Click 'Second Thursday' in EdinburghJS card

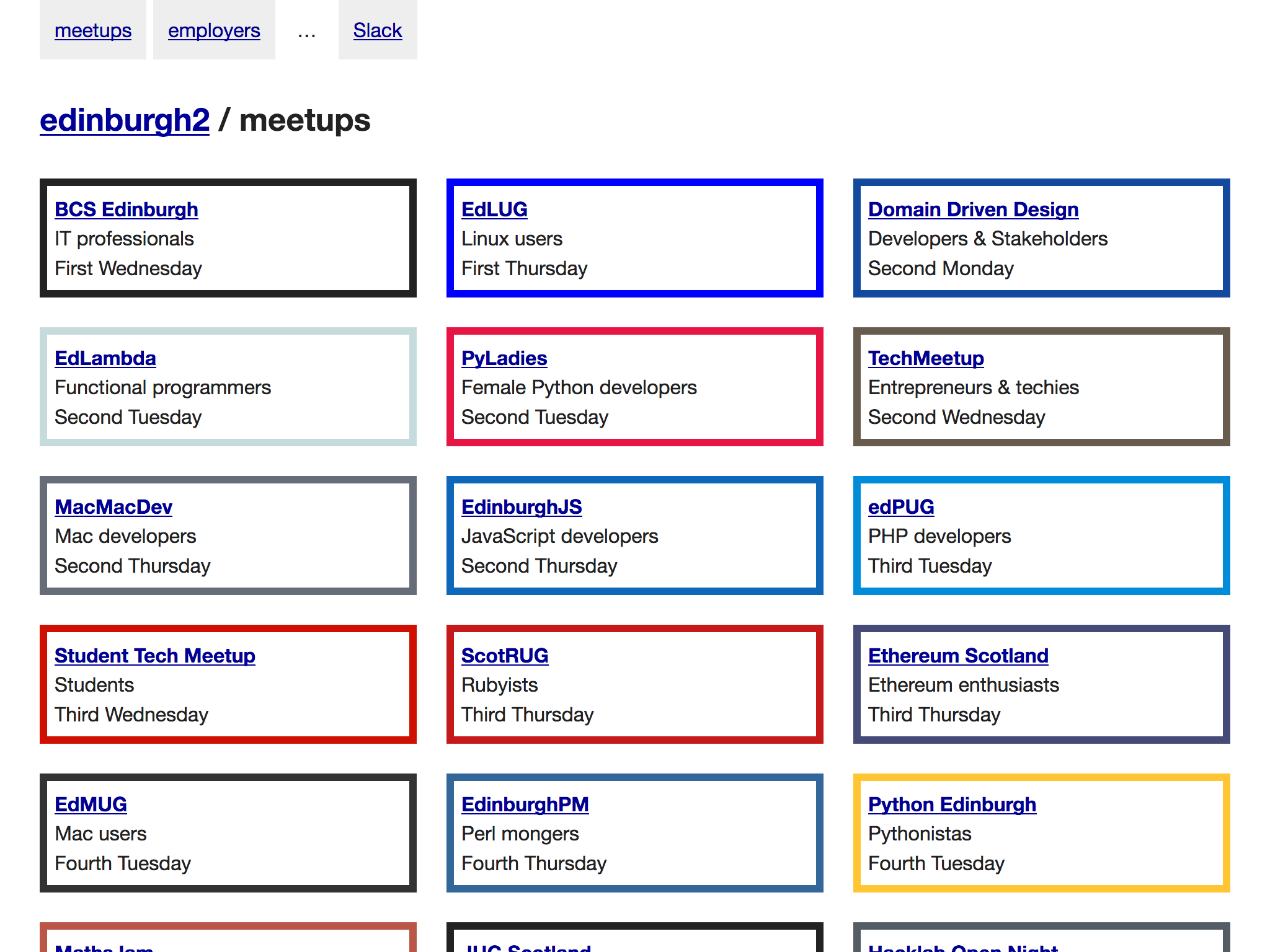click(540, 566)
